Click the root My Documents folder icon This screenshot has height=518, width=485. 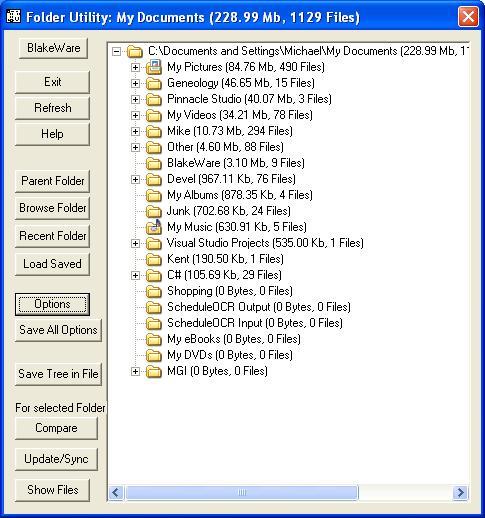point(135,51)
